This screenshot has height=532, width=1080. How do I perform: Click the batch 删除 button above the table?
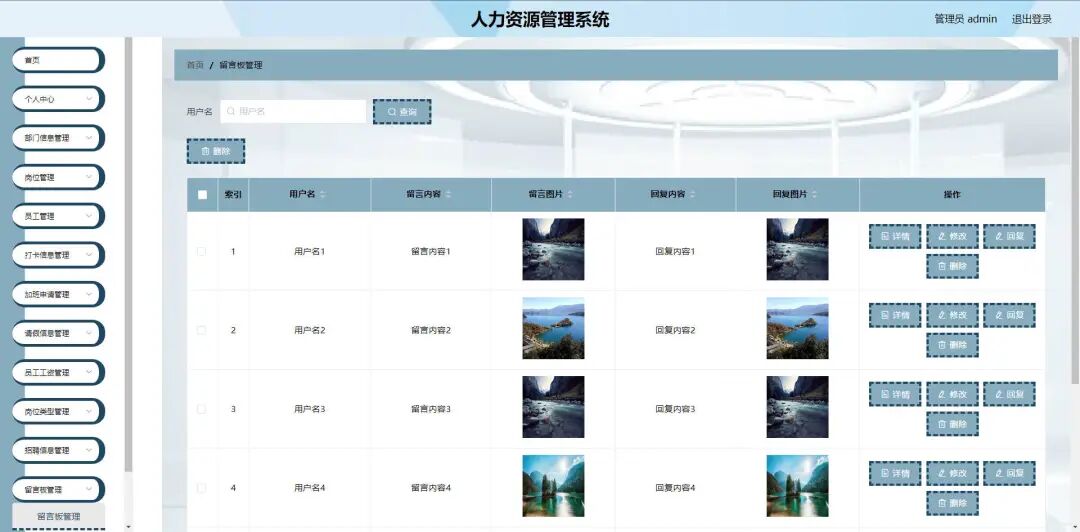click(216, 151)
